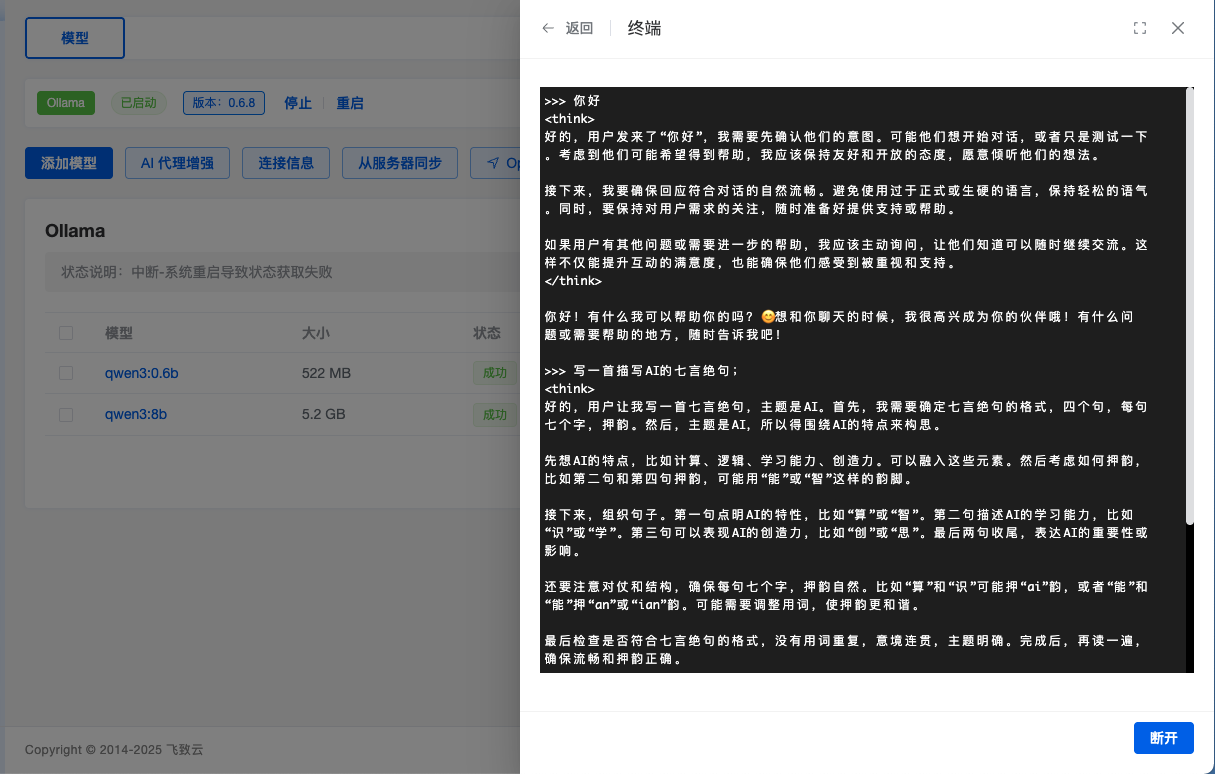Click the 断开 disconnect button
1215x774 pixels.
pyautogui.click(x=1163, y=738)
